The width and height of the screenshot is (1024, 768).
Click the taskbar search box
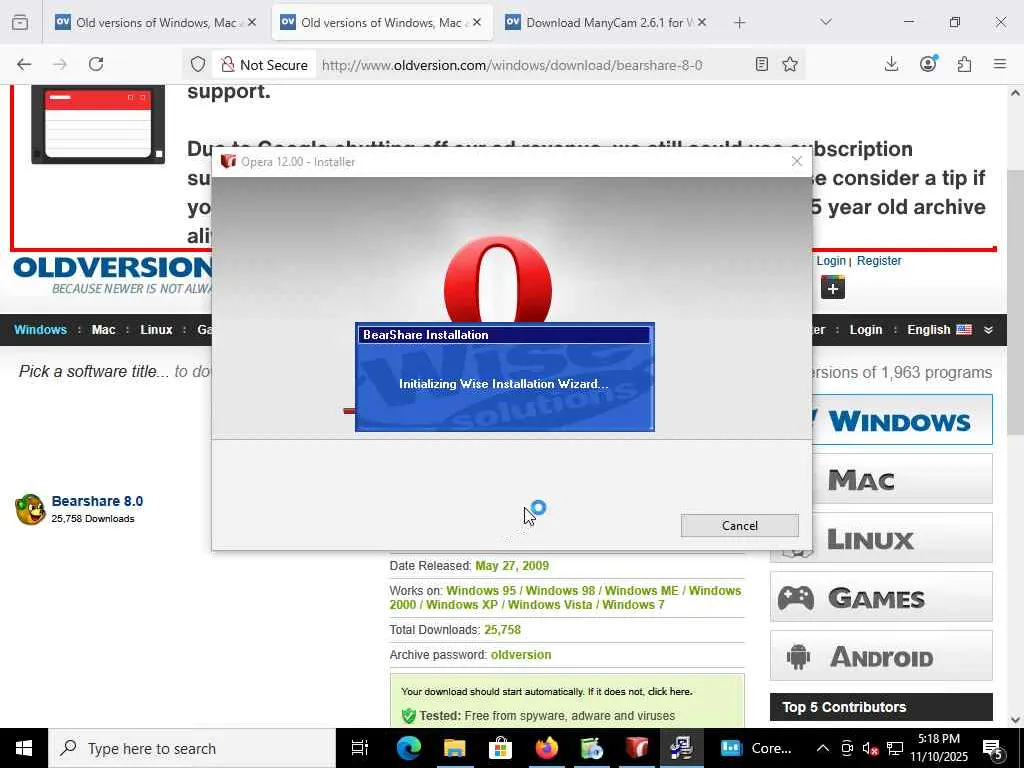(192, 748)
